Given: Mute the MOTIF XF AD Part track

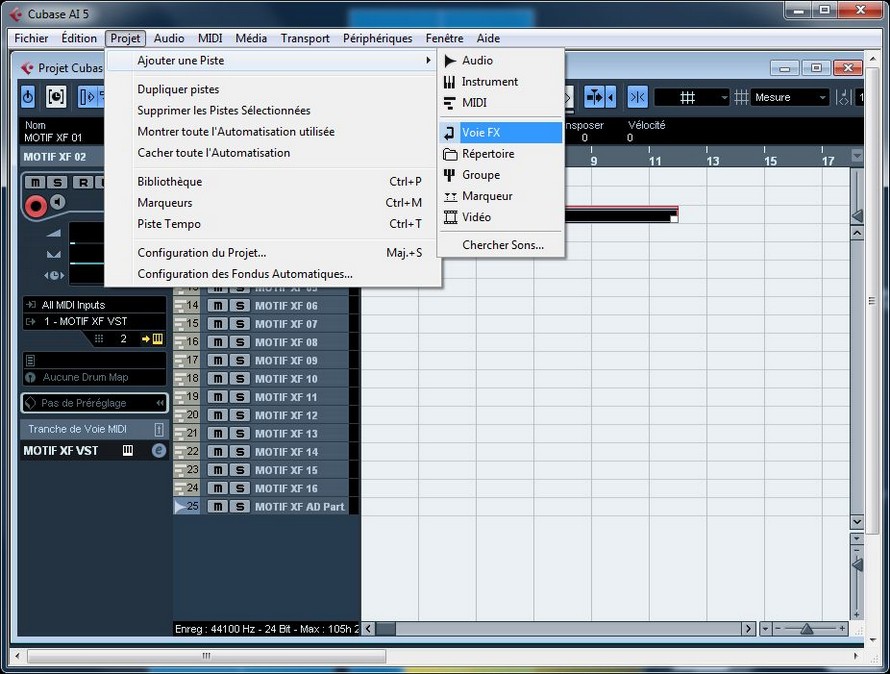Looking at the screenshot, I should [217, 507].
